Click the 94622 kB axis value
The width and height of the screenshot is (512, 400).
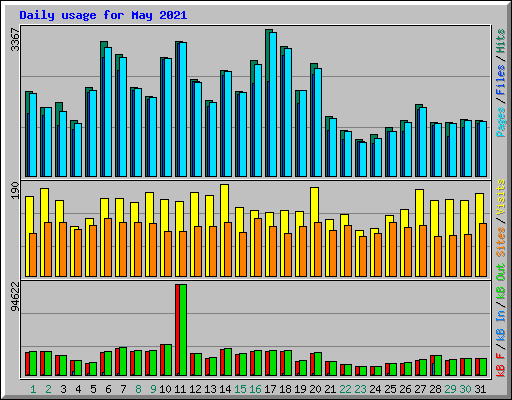pos(15,296)
